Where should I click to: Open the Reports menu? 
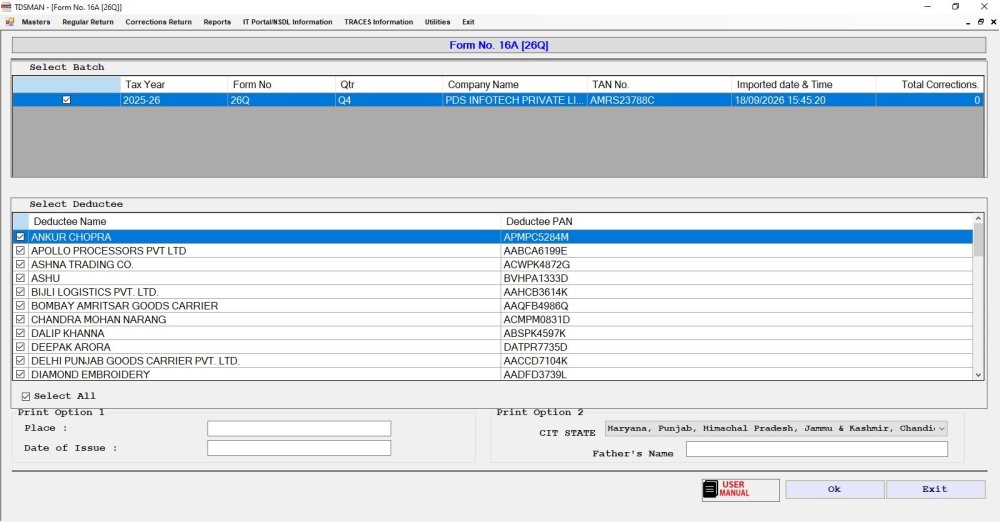click(x=217, y=22)
